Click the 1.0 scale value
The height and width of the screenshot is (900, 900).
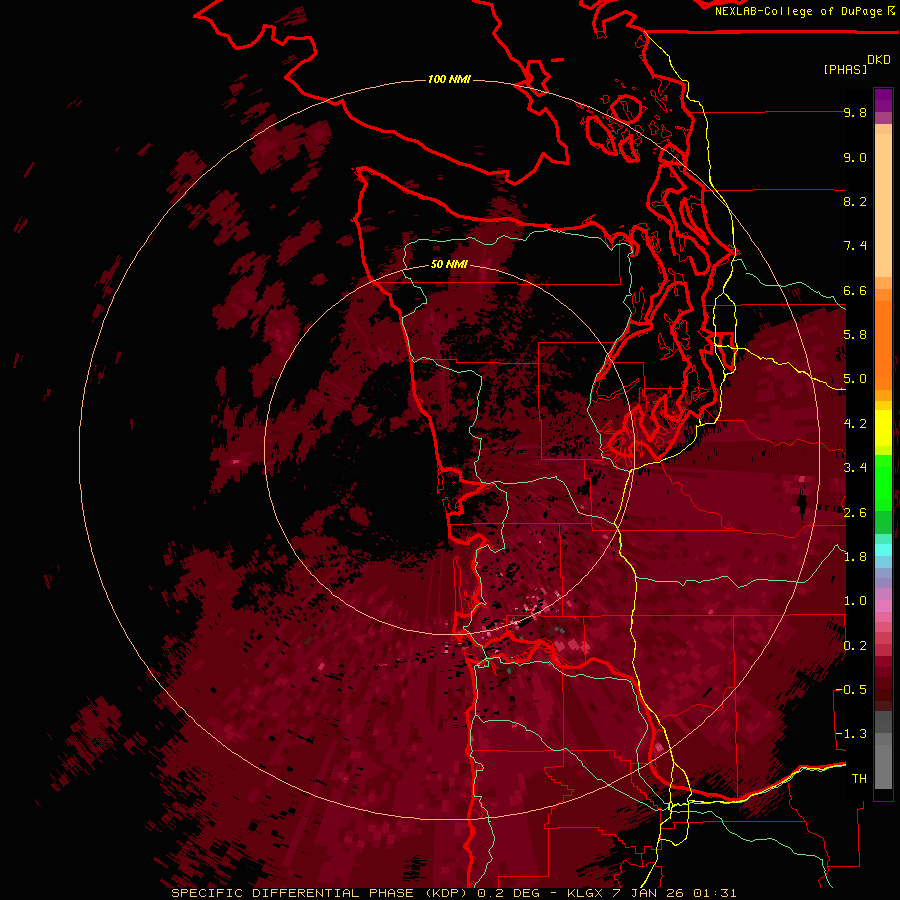pyautogui.click(x=855, y=601)
